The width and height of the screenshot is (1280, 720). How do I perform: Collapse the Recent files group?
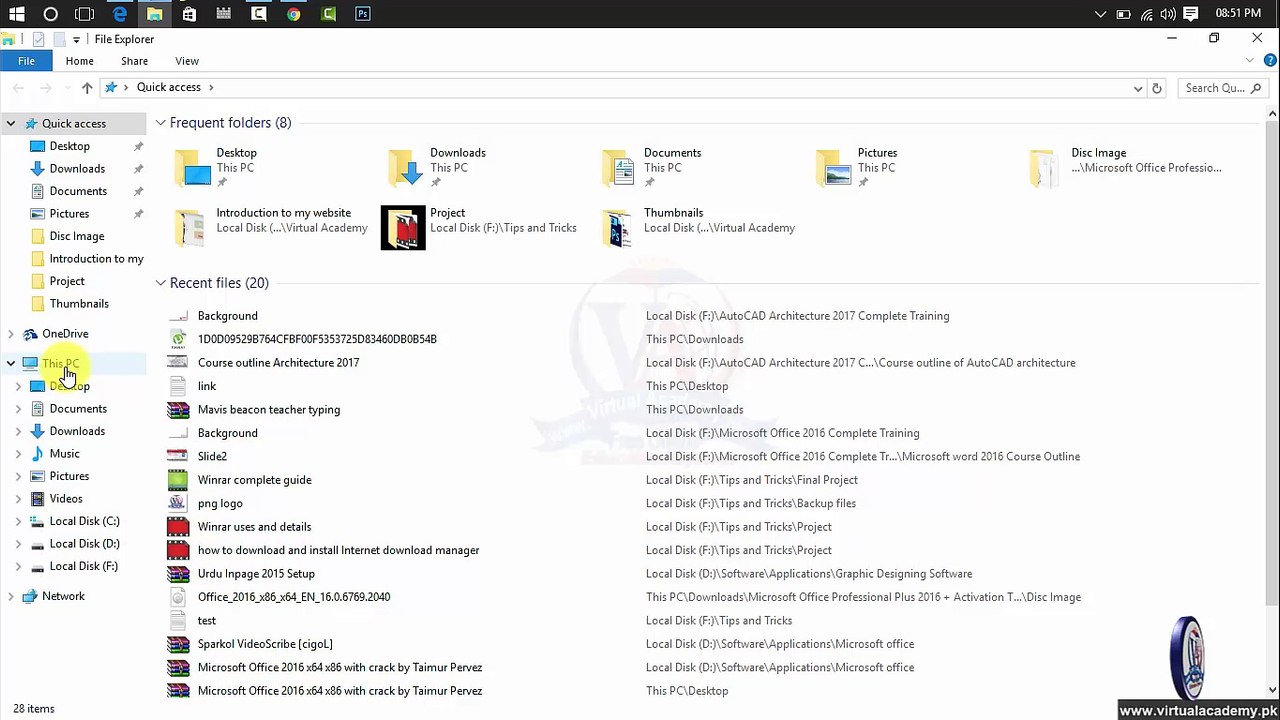(160, 283)
